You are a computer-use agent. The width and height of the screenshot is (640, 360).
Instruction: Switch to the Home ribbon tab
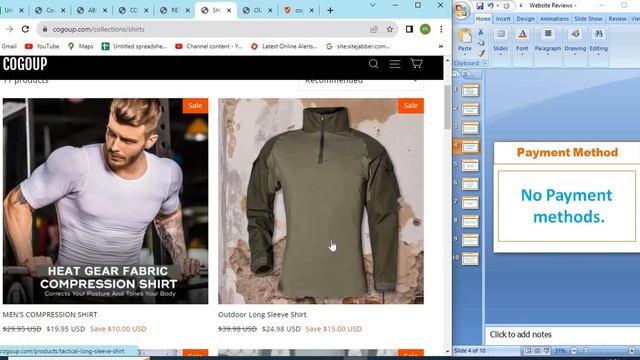tap(483, 19)
